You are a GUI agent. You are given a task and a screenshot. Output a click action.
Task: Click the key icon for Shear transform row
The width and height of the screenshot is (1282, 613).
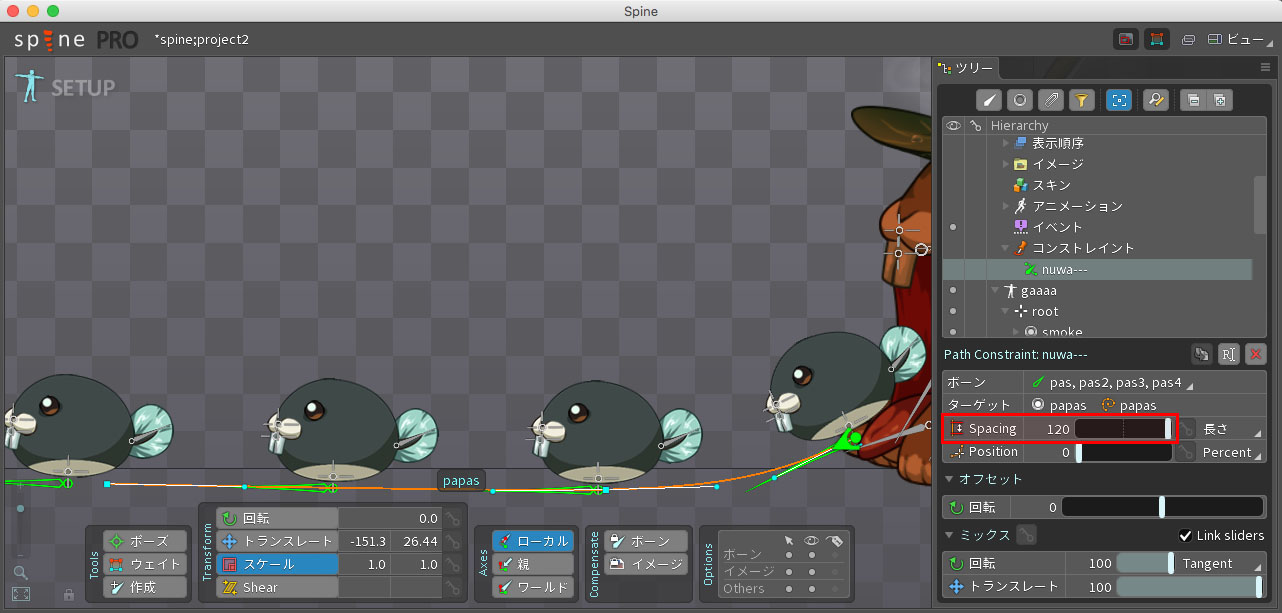click(x=453, y=587)
